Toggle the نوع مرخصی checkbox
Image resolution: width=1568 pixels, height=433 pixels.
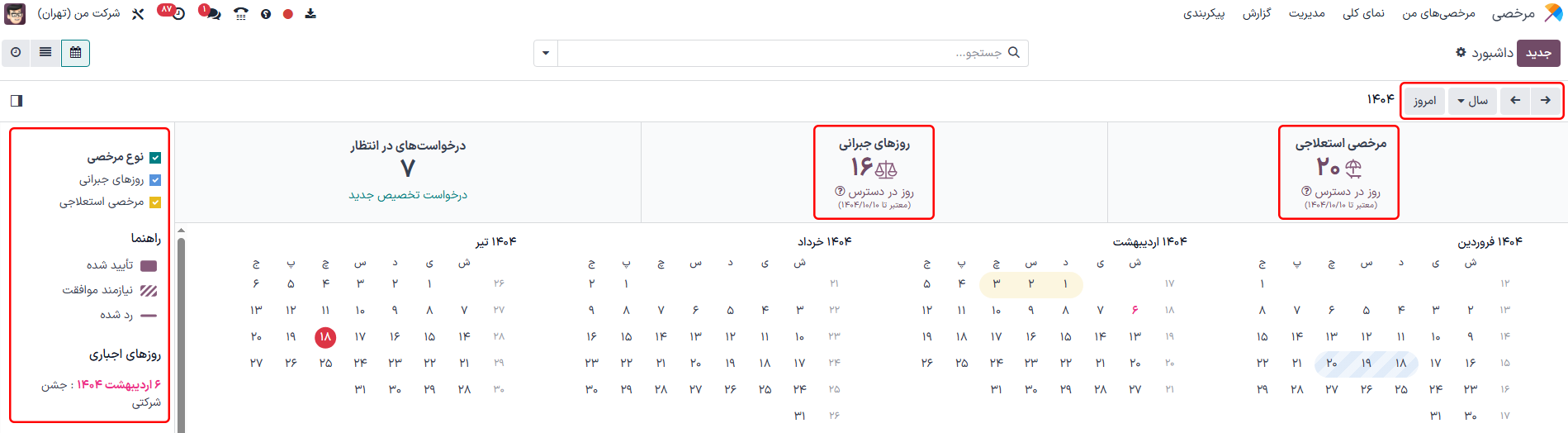155,158
